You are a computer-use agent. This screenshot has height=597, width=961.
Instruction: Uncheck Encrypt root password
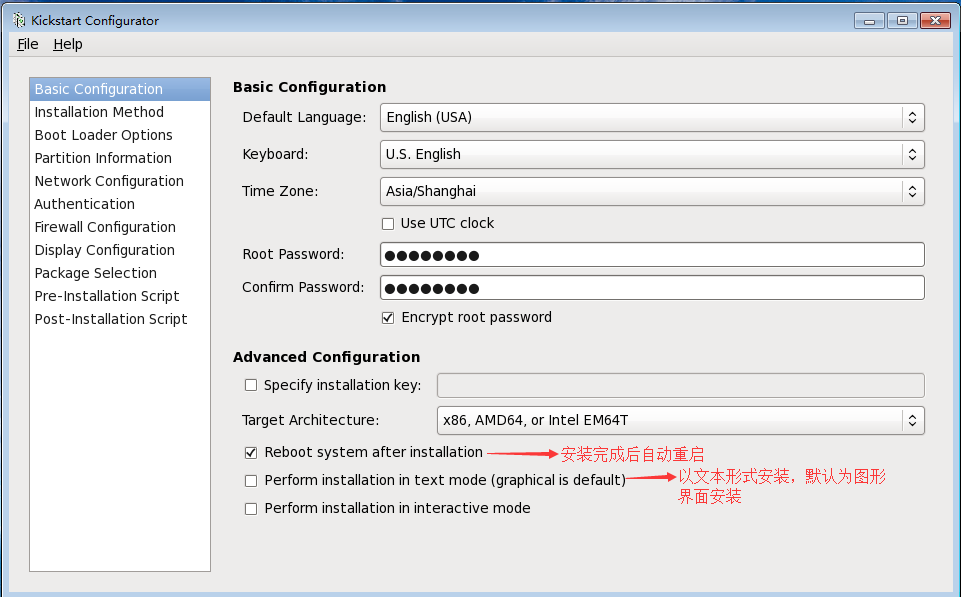tap(388, 318)
